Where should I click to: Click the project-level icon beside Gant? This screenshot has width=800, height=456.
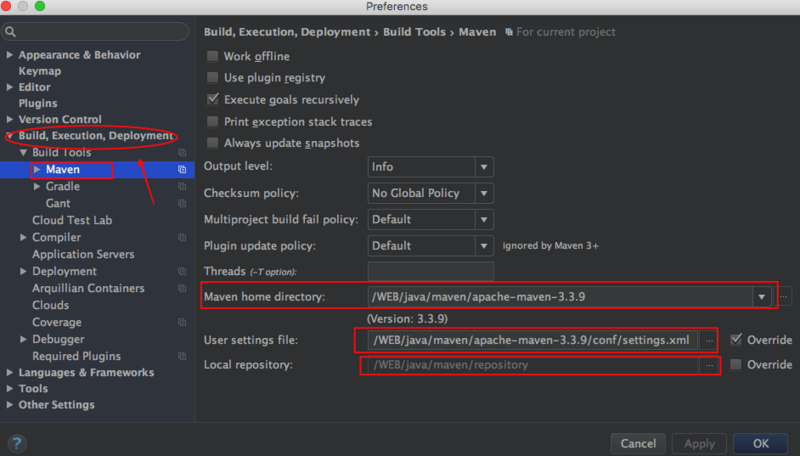click(182, 204)
